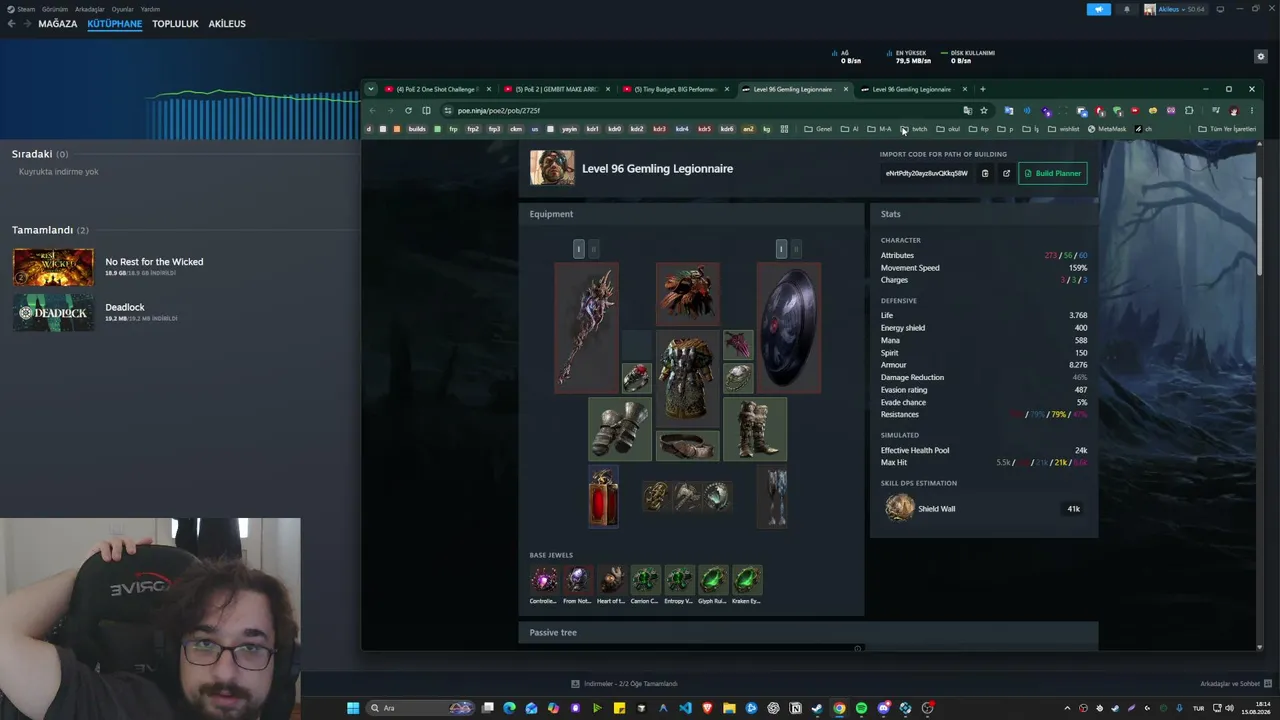Select the import code text field
This screenshot has width=1280, height=720.
tap(927, 173)
